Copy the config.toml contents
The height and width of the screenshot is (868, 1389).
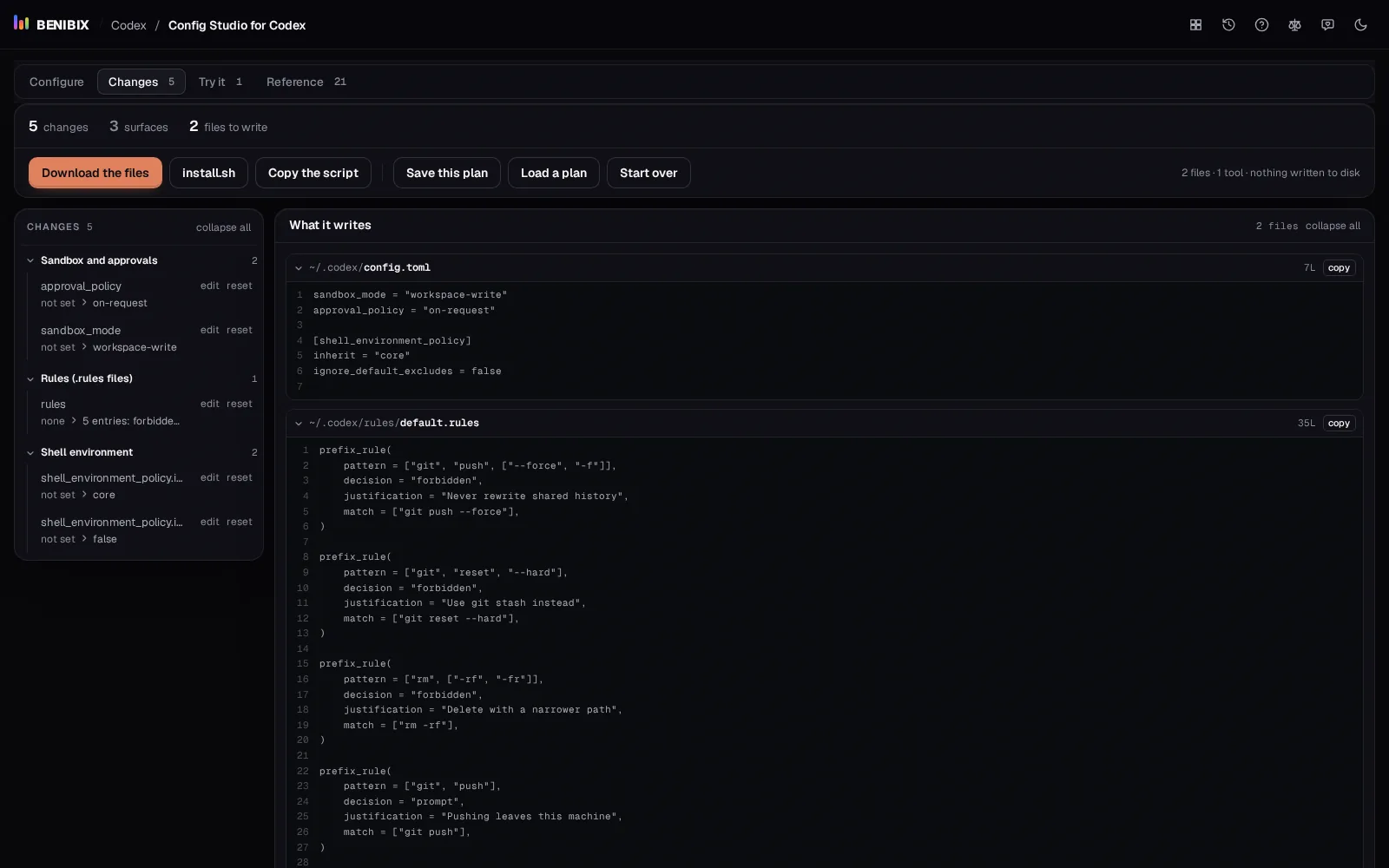(1339, 268)
